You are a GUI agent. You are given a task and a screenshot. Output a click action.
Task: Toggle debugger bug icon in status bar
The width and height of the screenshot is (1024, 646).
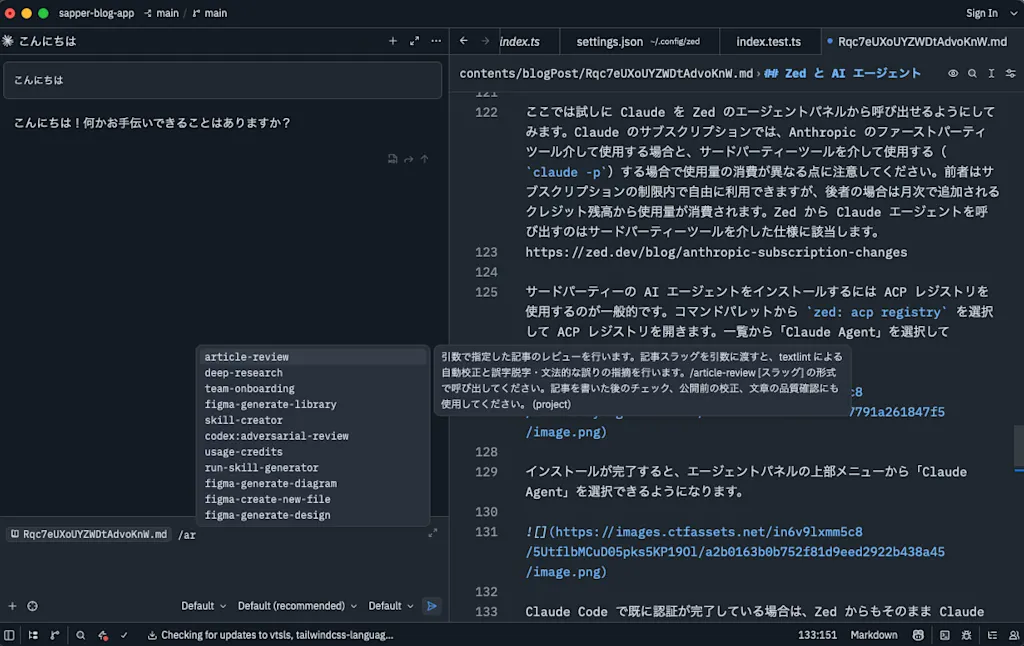tap(967, 635)
